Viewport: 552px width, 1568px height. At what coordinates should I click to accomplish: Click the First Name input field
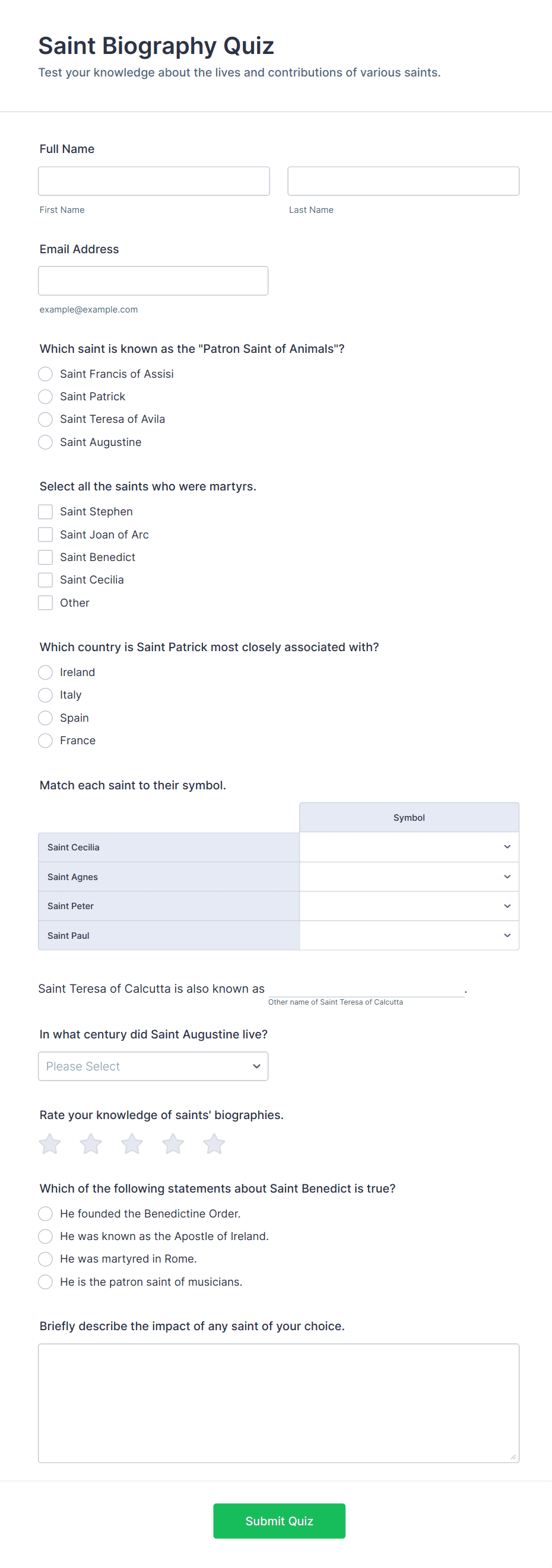(154, 181)
